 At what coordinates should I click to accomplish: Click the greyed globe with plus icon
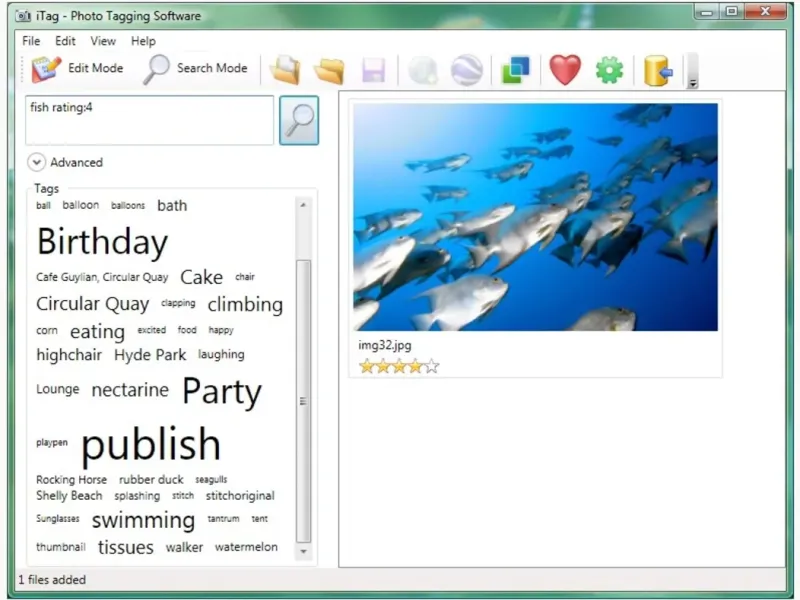[x=423, y=70]
